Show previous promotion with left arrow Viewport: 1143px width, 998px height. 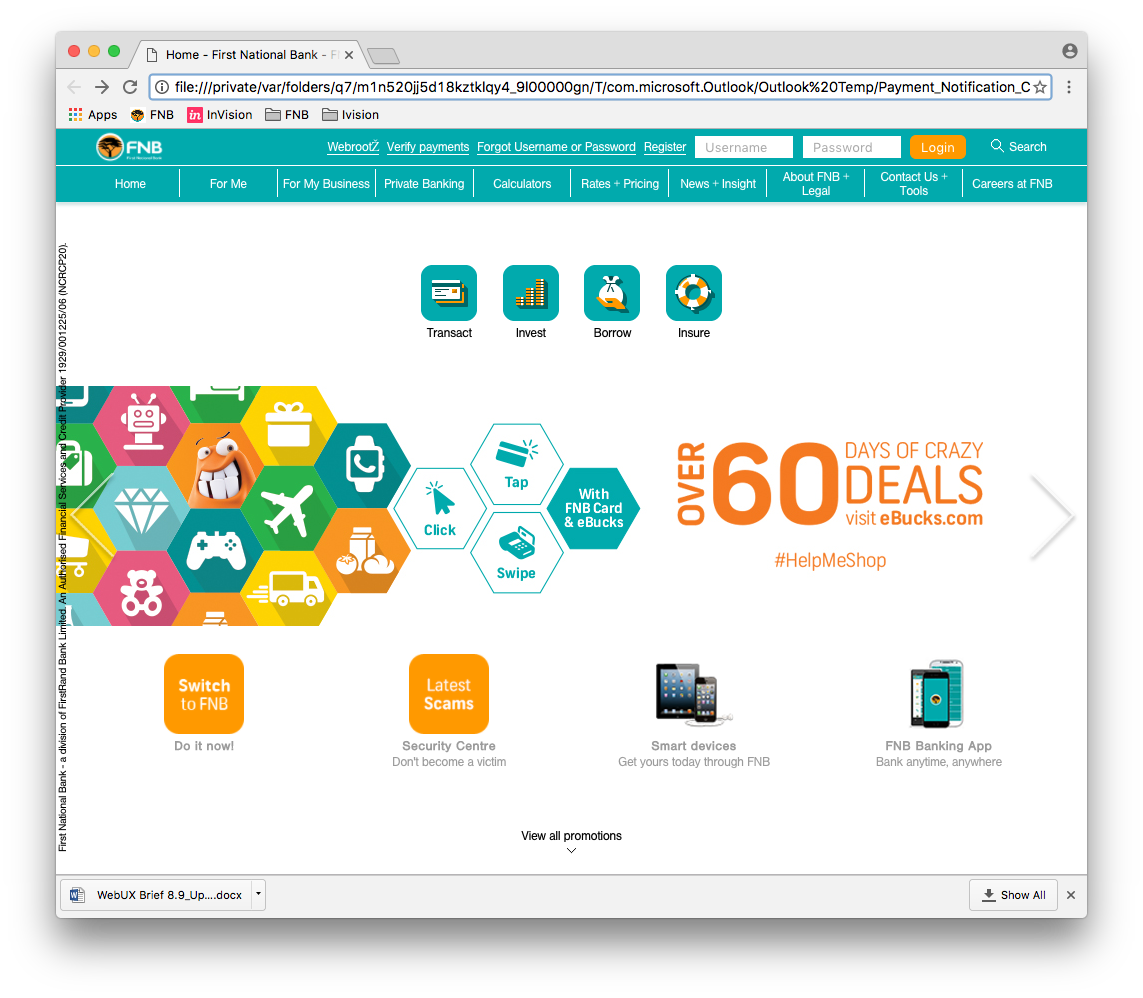pyautogui.click(x=93, y=516)
